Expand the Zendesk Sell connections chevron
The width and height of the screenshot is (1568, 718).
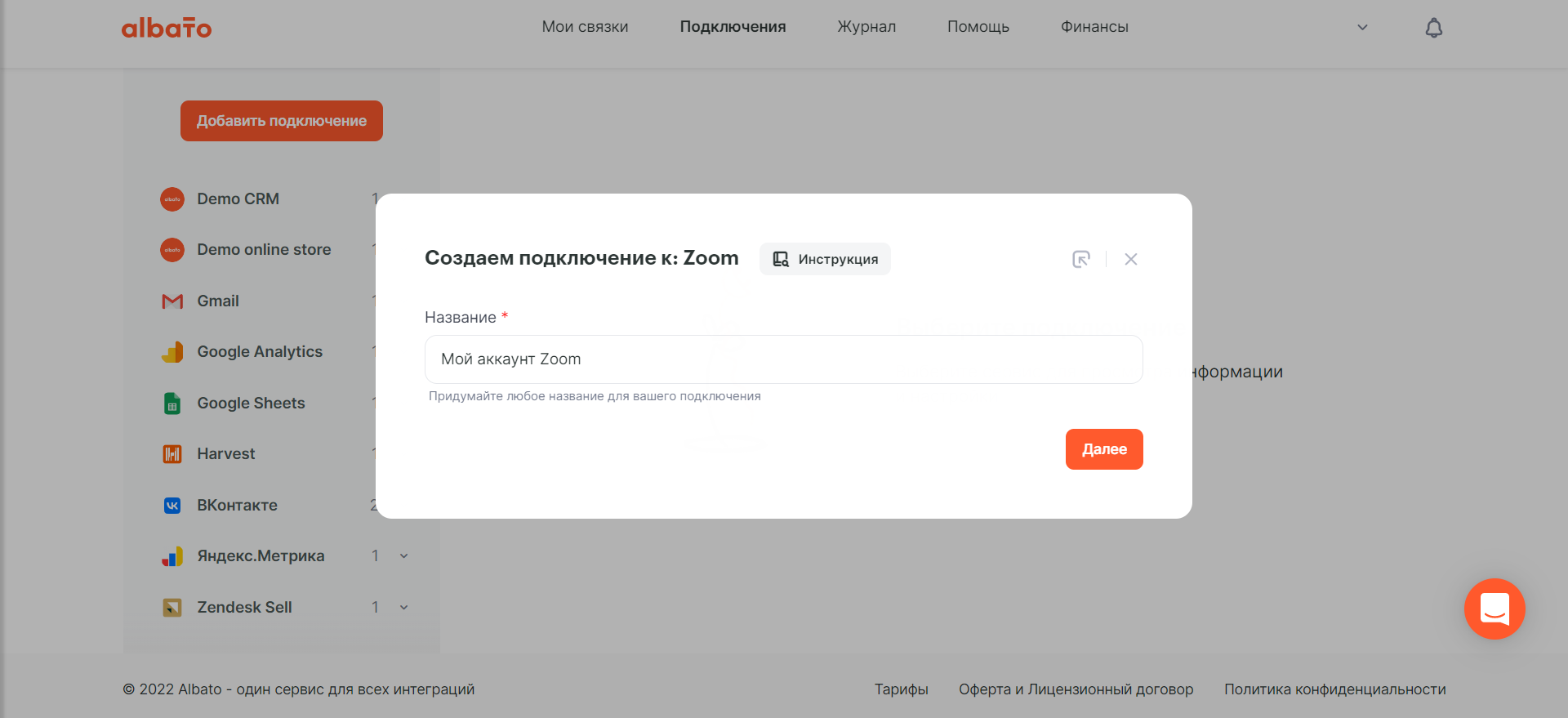tap(403, 608)
